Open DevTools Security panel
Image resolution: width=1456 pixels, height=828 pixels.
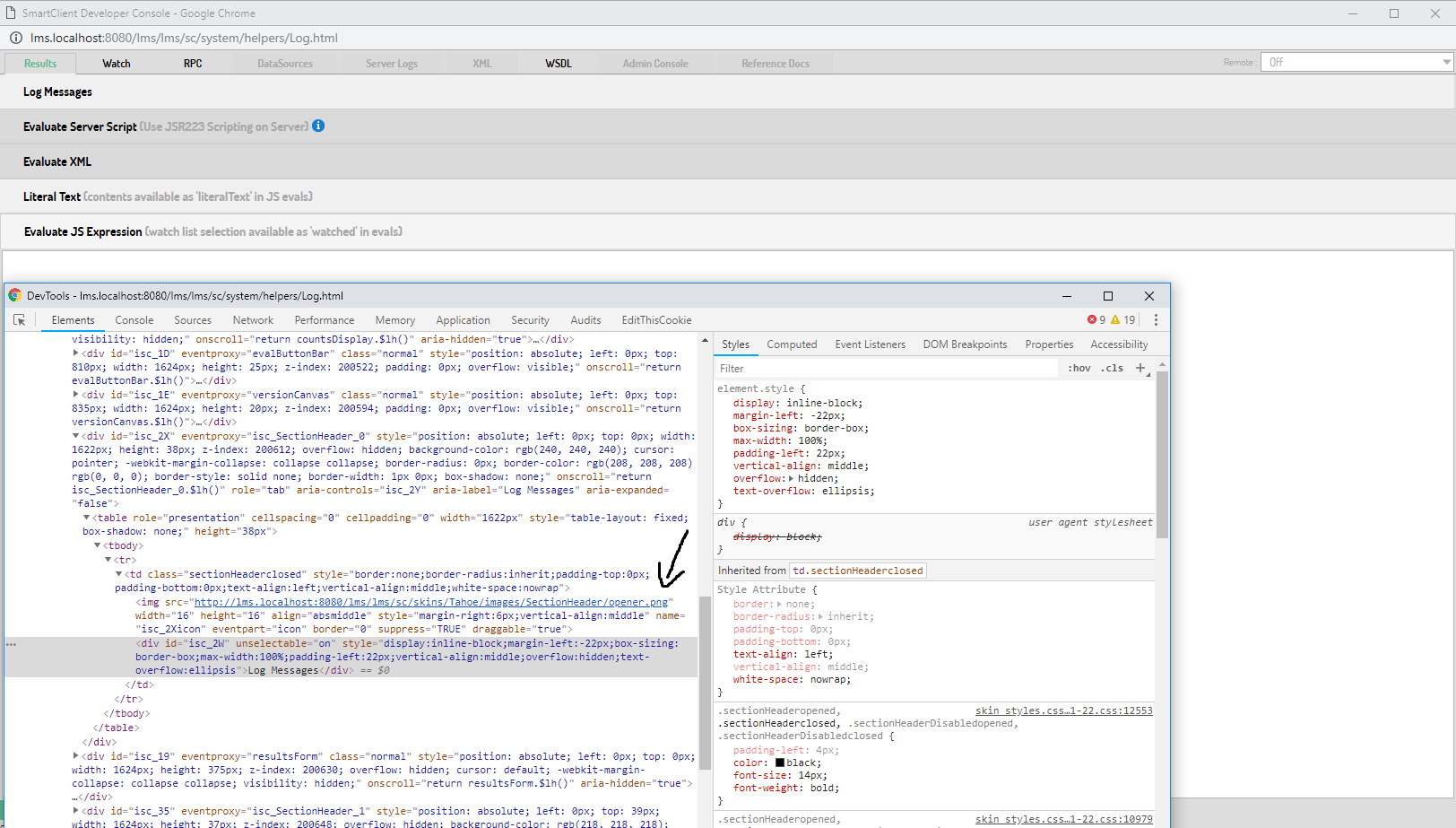tap(530, 320)
